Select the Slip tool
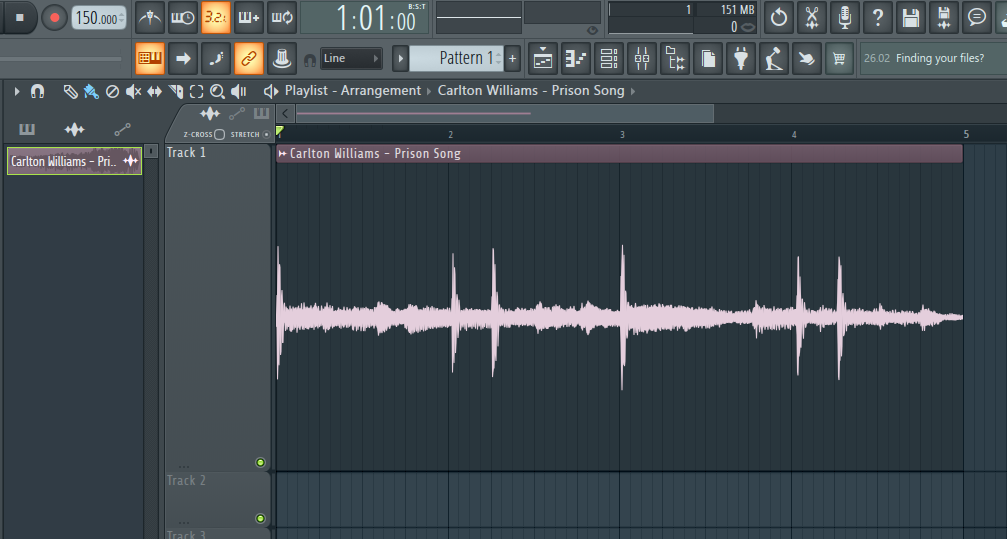This screenshot has height=539, width=1007. (x=155, y=92)
